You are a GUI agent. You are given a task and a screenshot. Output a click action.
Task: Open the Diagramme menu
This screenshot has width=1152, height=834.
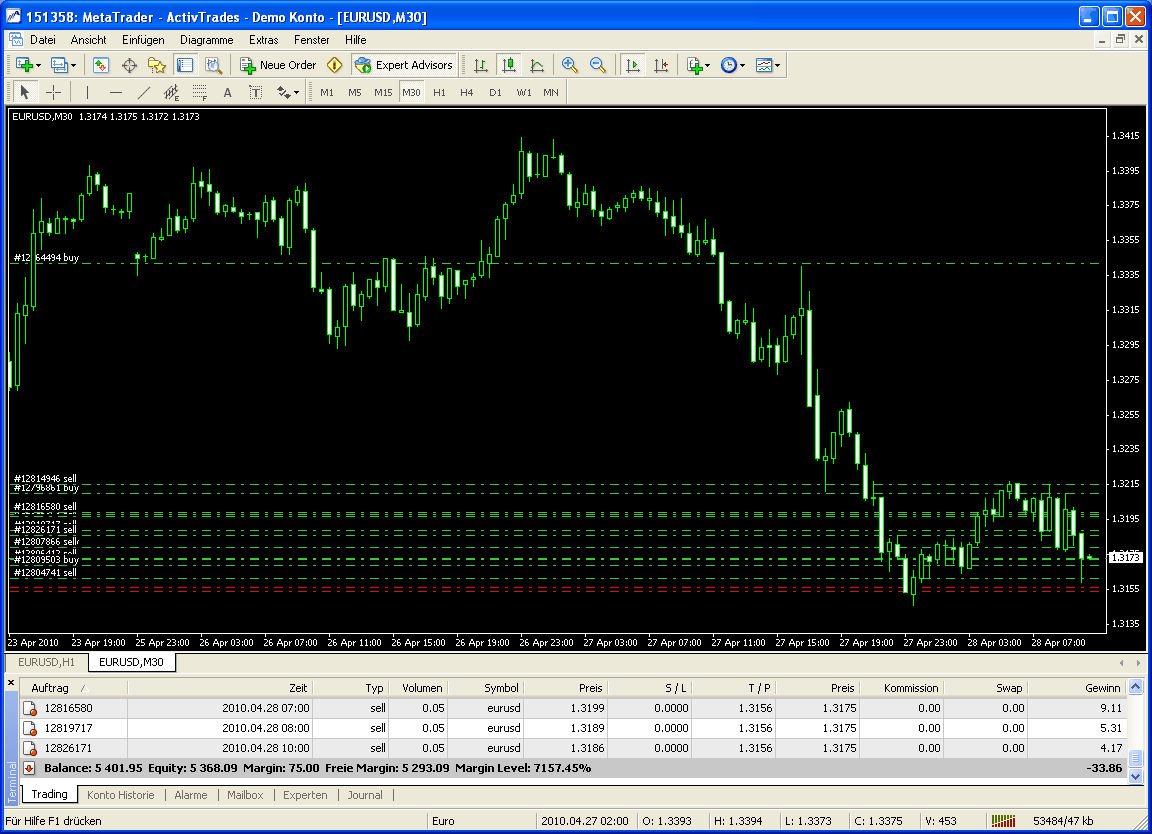(206, 40)
